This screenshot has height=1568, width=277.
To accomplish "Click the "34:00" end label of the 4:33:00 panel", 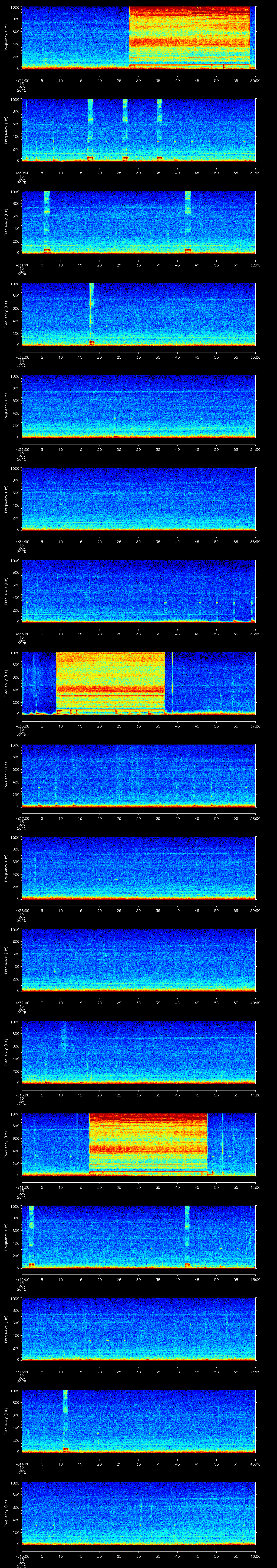I will (x=256, y=449).
